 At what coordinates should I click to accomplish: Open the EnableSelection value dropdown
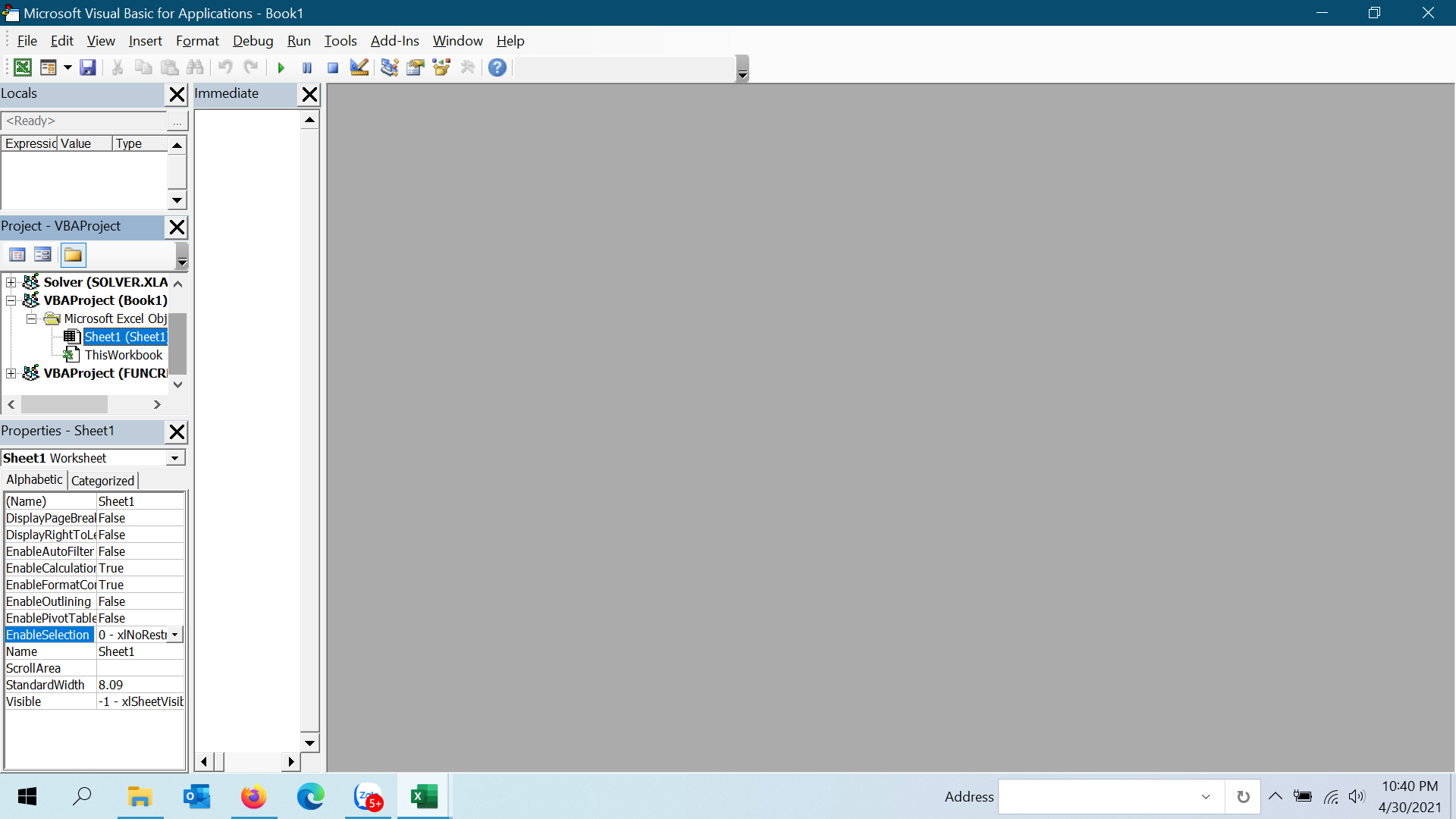175,635
